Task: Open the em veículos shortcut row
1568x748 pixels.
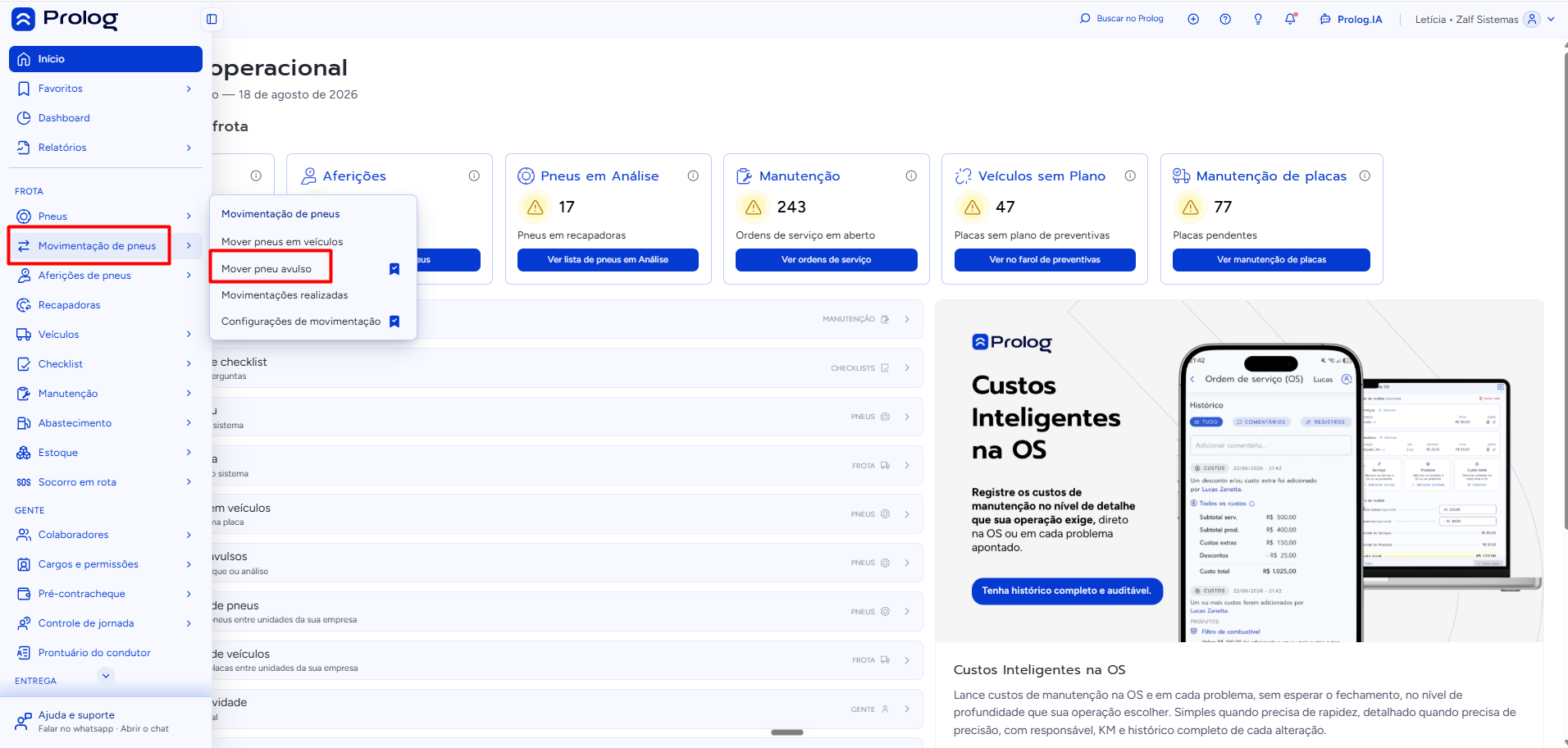Action: tap(567, 514)
